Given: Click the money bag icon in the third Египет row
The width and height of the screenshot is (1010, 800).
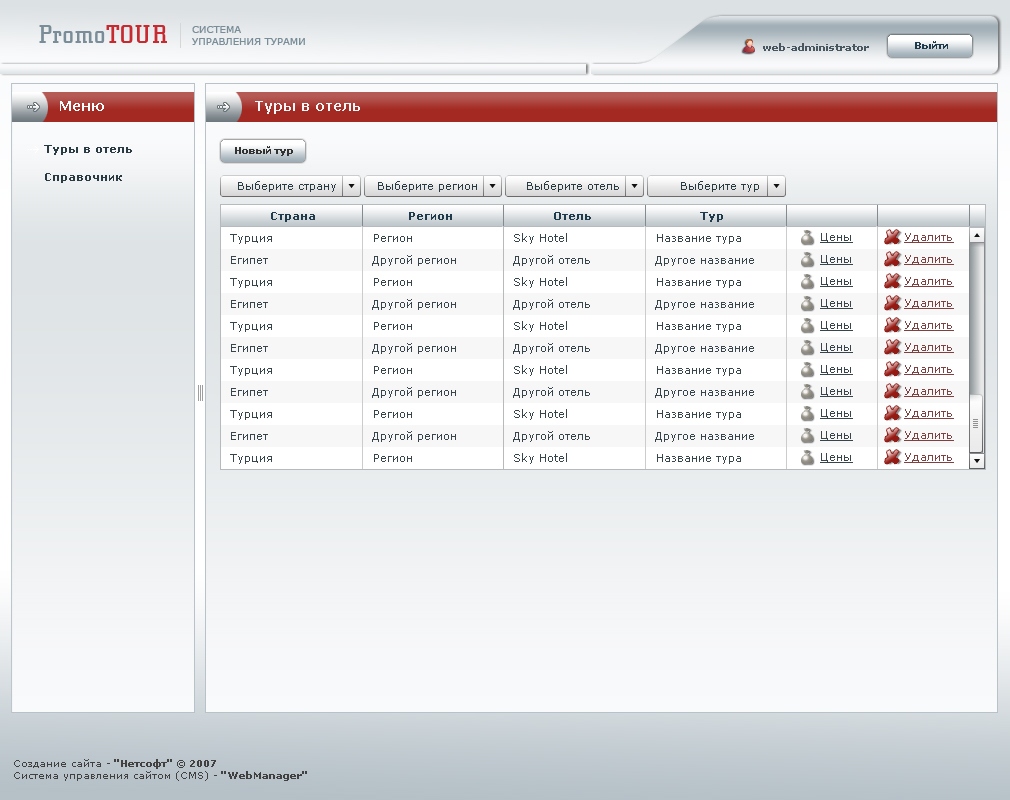Looking at the screenshot, I should coord(807,348).
